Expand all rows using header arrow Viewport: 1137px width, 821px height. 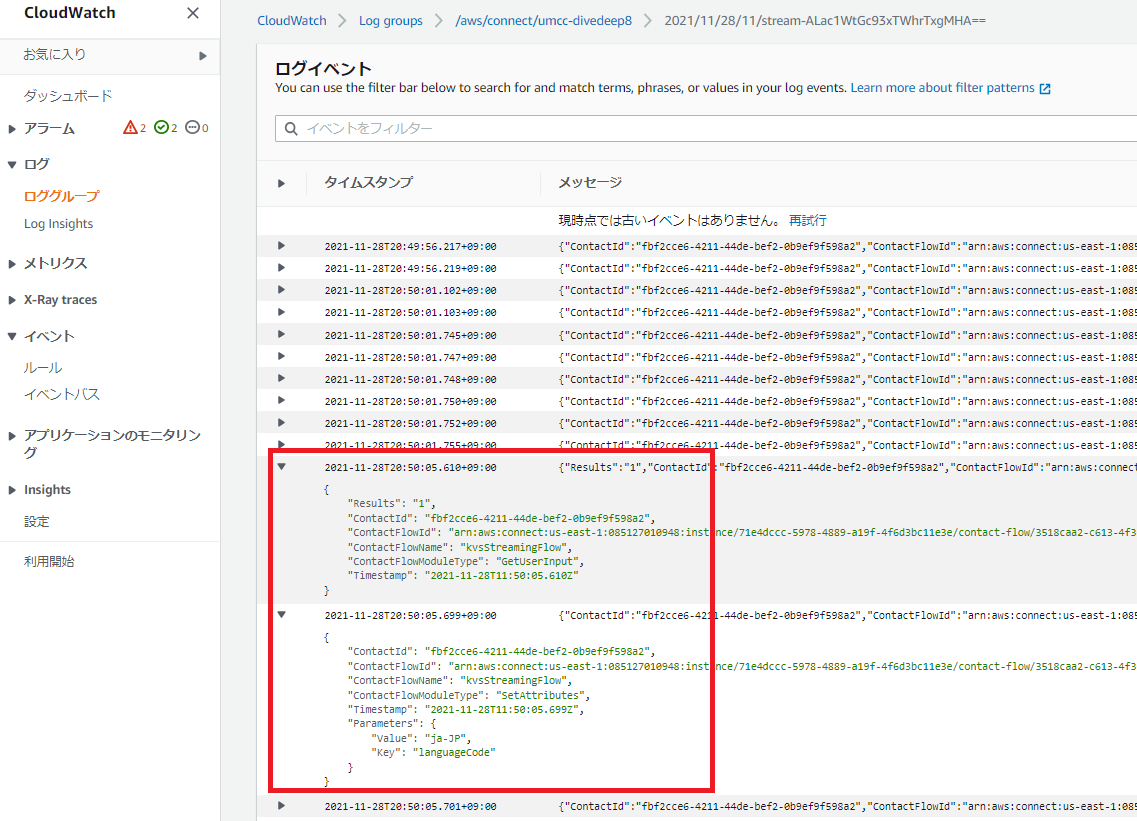tap(281, 183)
